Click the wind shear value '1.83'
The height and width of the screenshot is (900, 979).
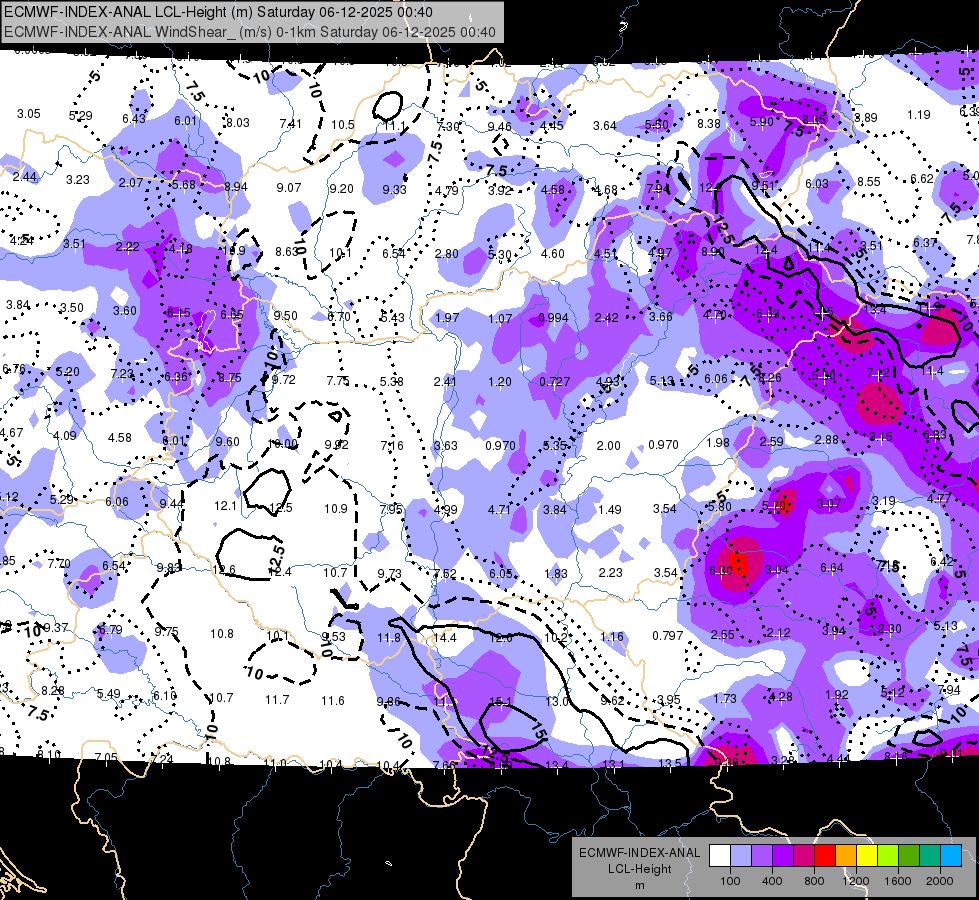tap(556, 573)
